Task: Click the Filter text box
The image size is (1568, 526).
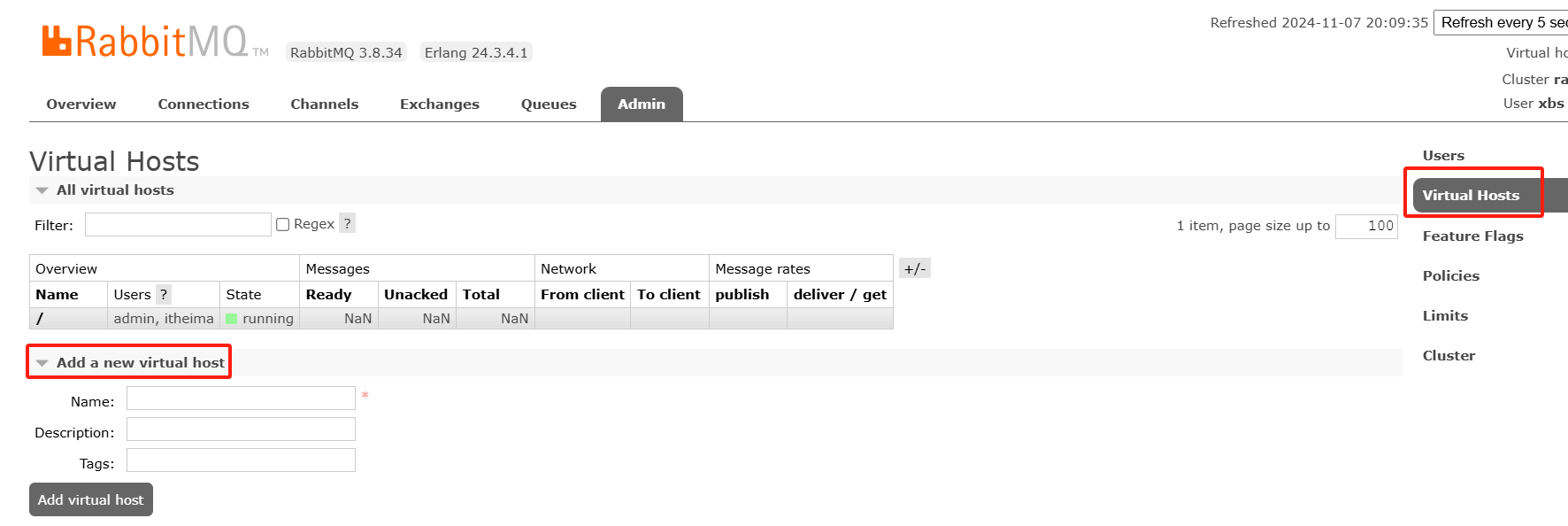Action: pos(178,225)
